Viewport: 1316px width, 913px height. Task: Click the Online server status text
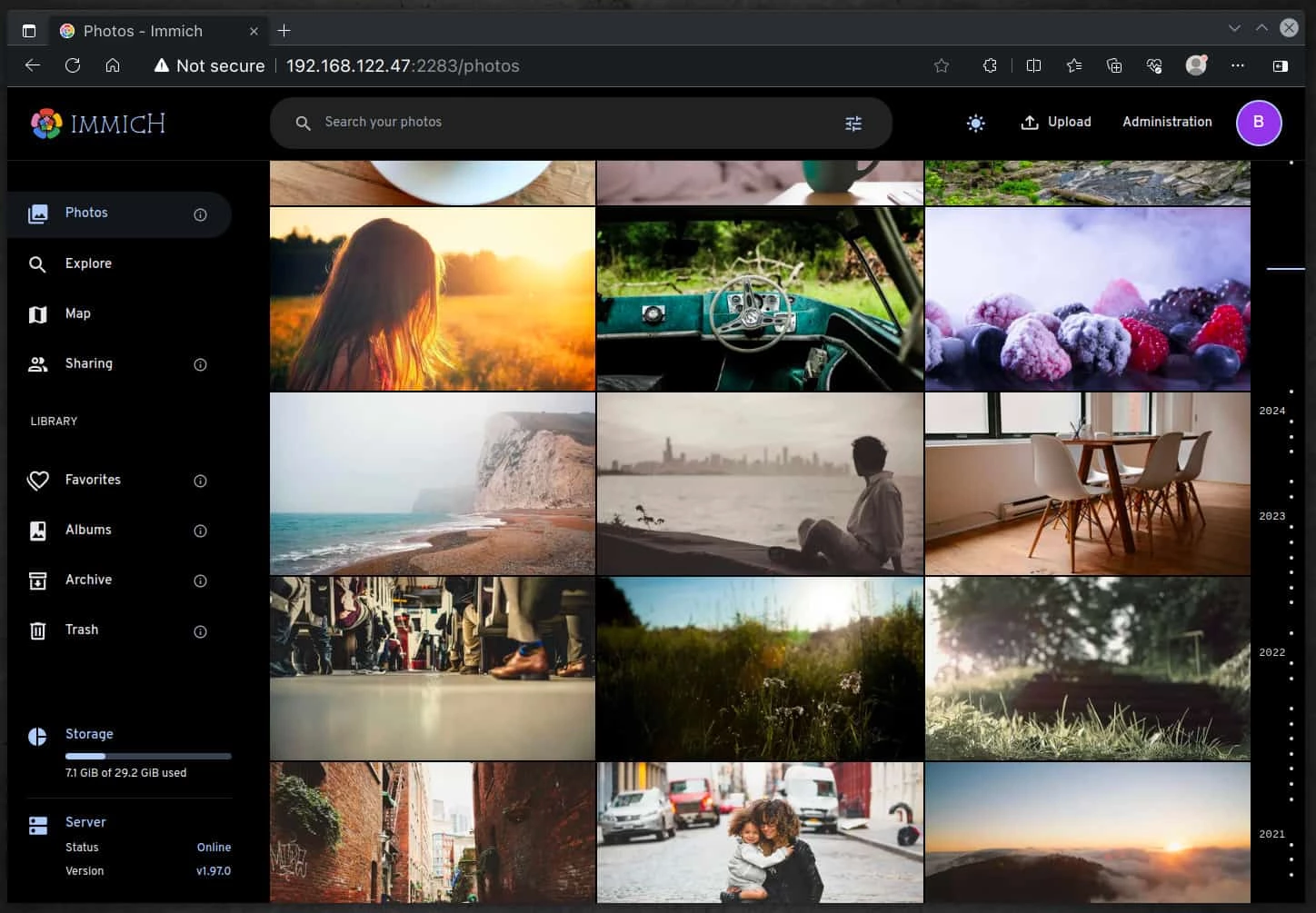tap(214, 848)
